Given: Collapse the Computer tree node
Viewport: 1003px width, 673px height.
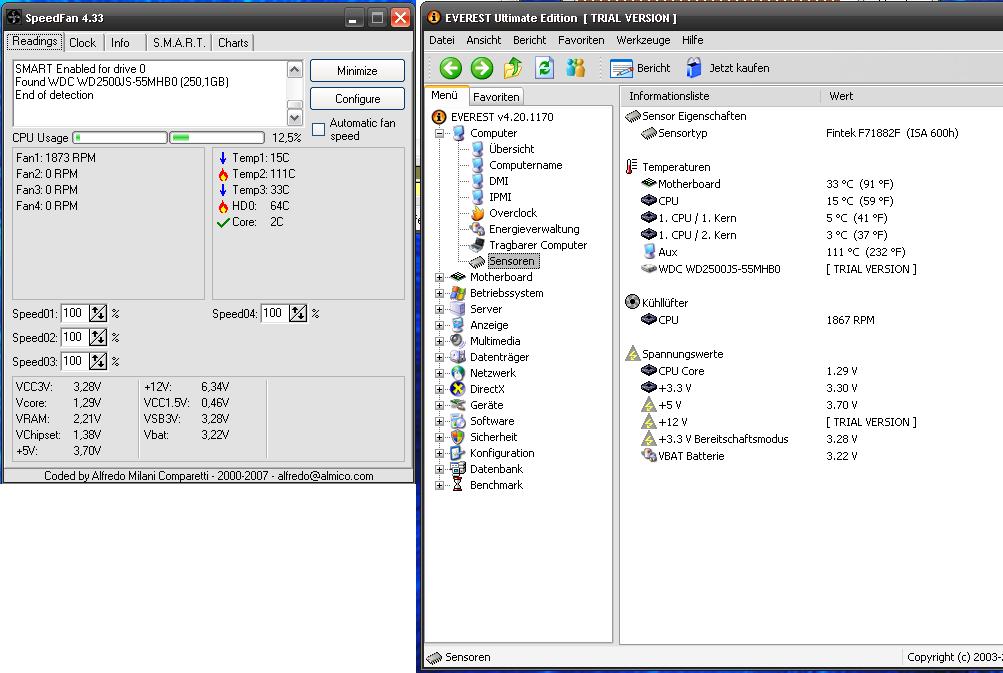Looking at the screenshot, I should click(439, 133).
